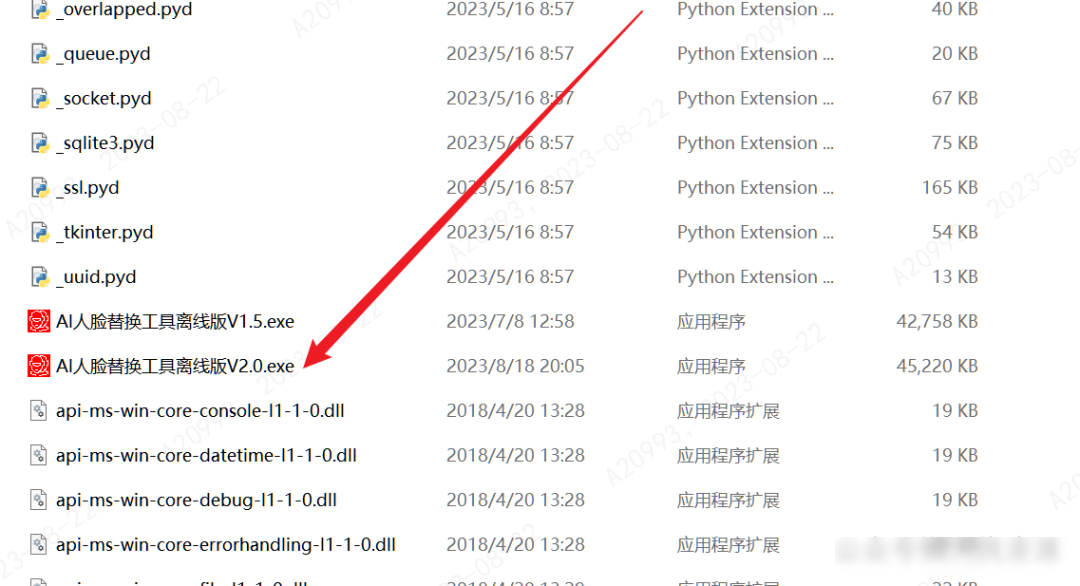Image resolution: width=1080 pixels, height=586 pixels.
Task: Click the _ssl.pyd file icon
Action: click(x=40, y=188)
